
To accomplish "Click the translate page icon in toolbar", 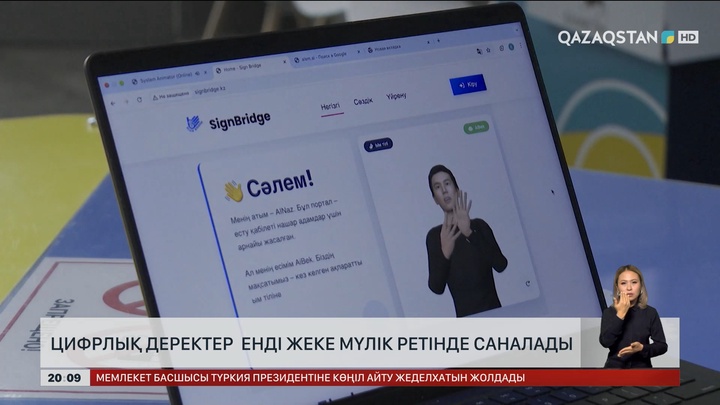I will coord(479,51).
